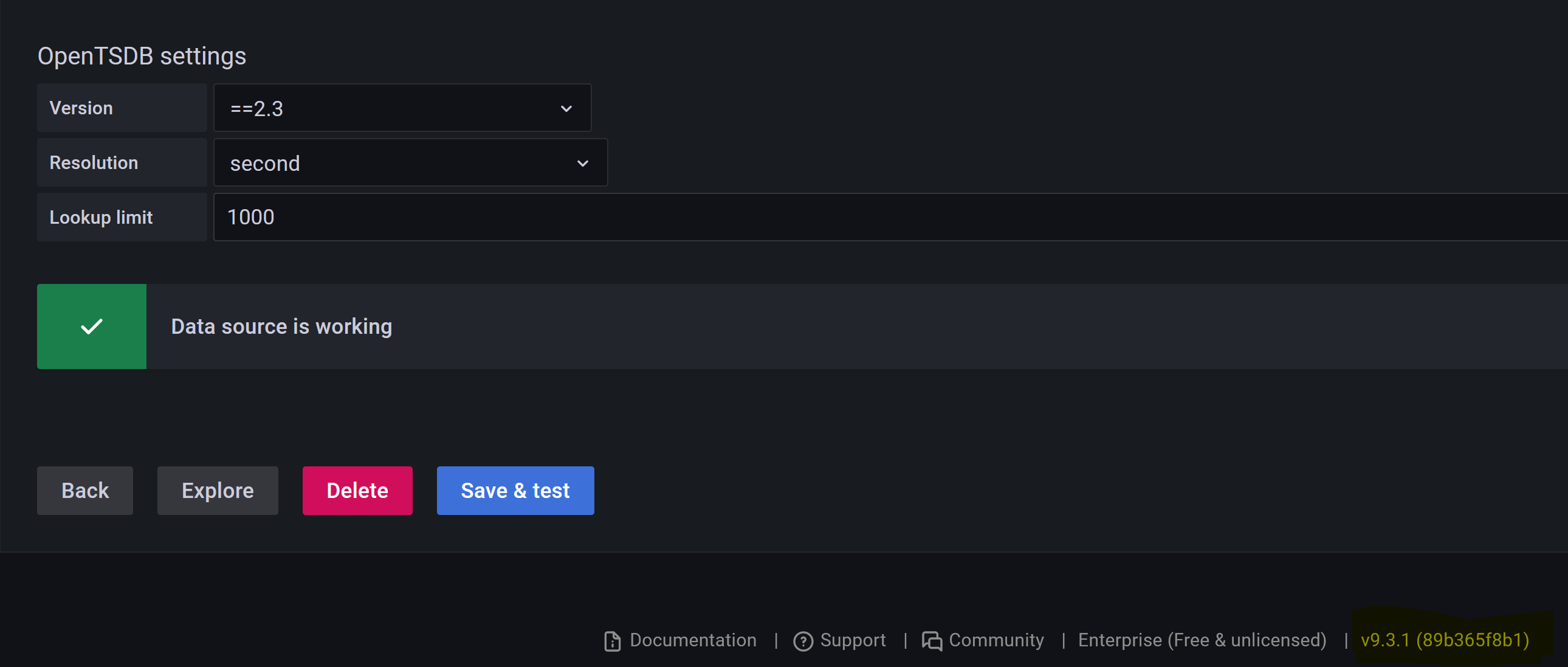Click the Community chat bubble icon
This screenshot has height=667, width=1568.
tap(931, 640)
